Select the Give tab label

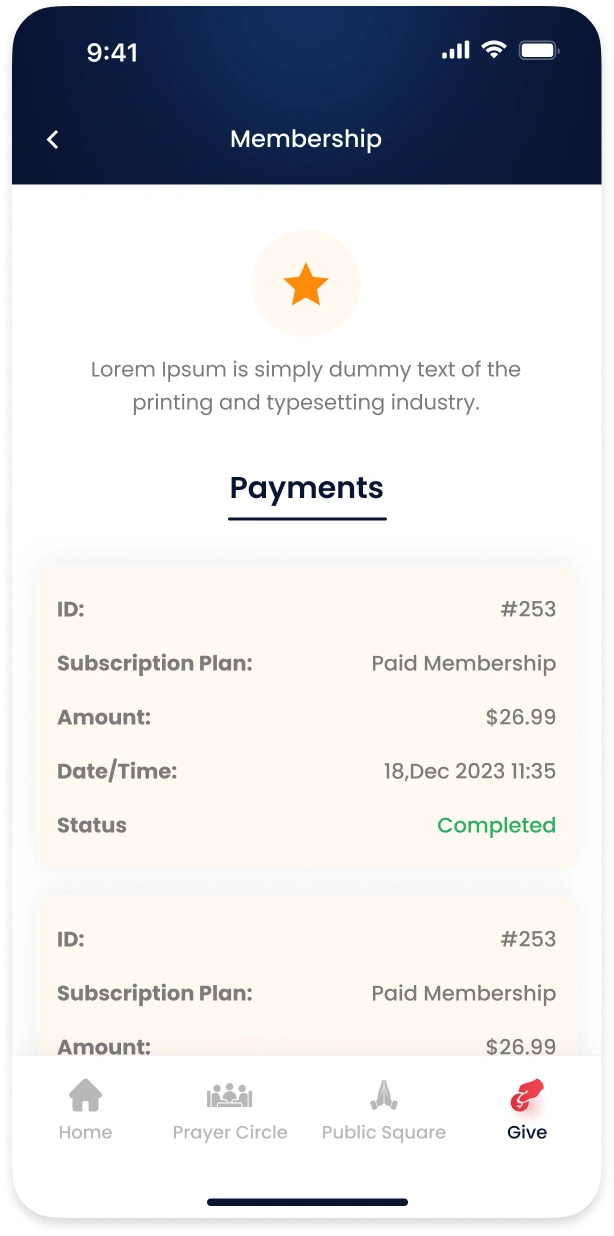[527, 1133]
